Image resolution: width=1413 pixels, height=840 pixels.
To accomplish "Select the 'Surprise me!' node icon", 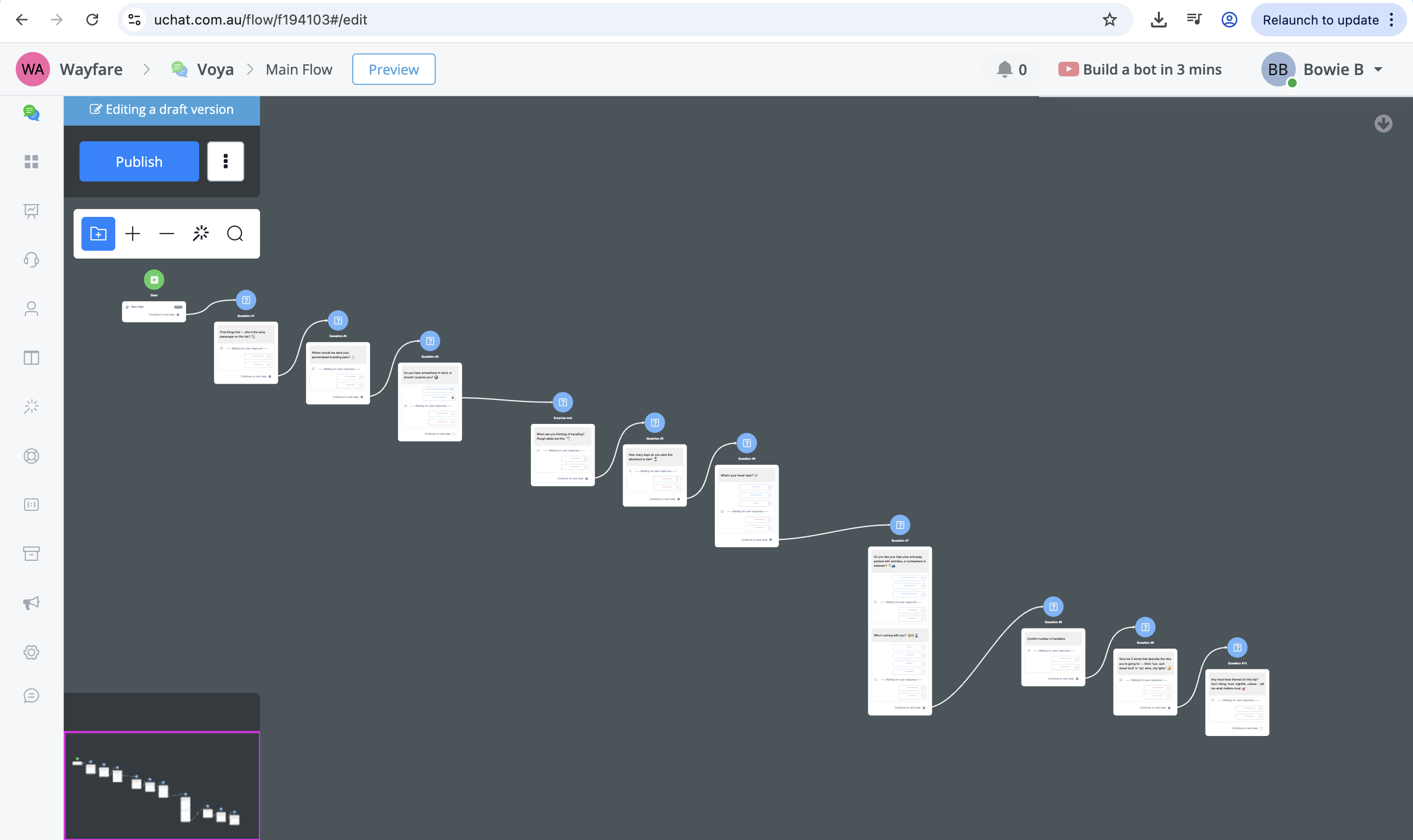I will click(x=562, y=402).
